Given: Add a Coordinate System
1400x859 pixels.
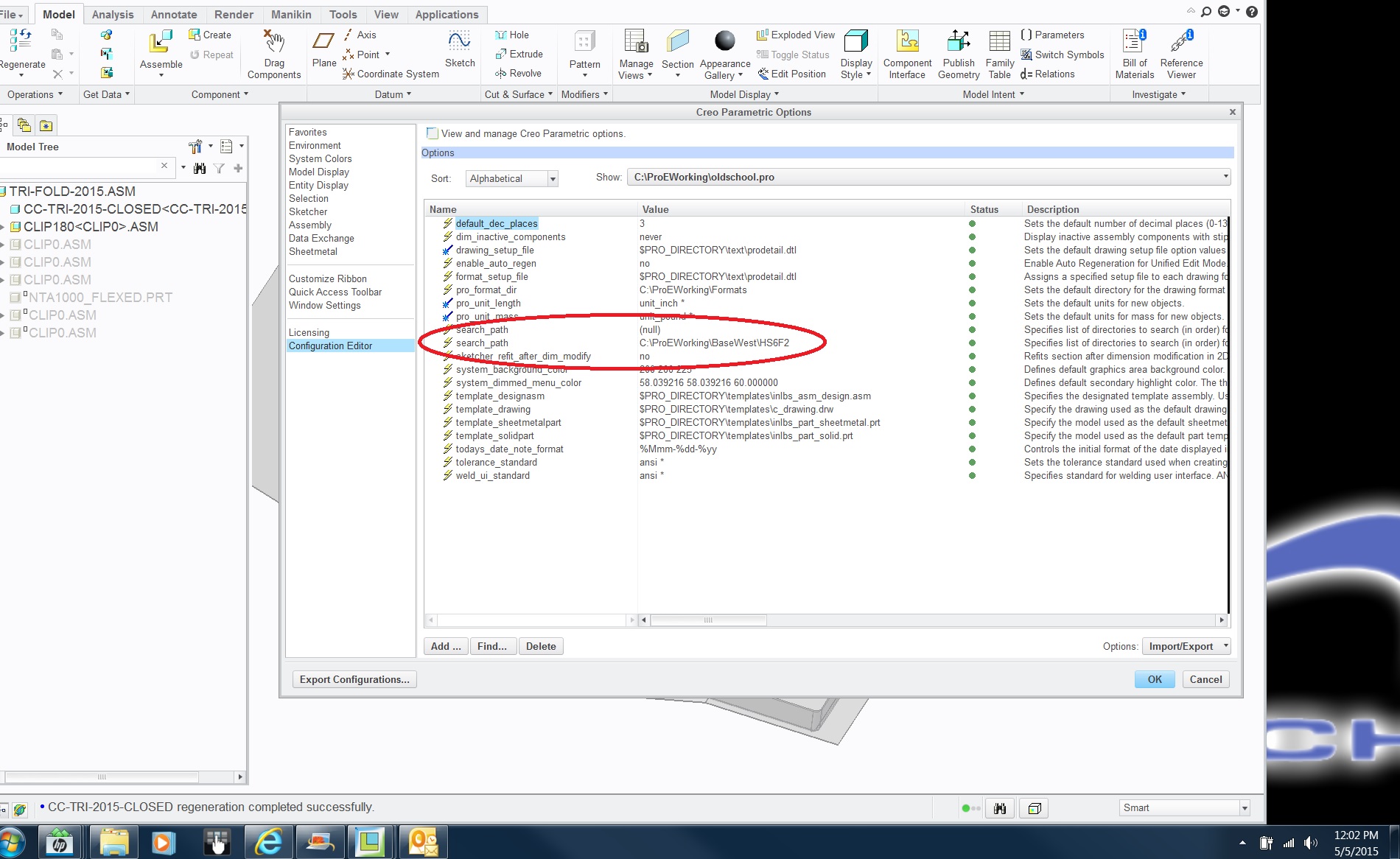Looking at the screenshot, I should (391, 74).
